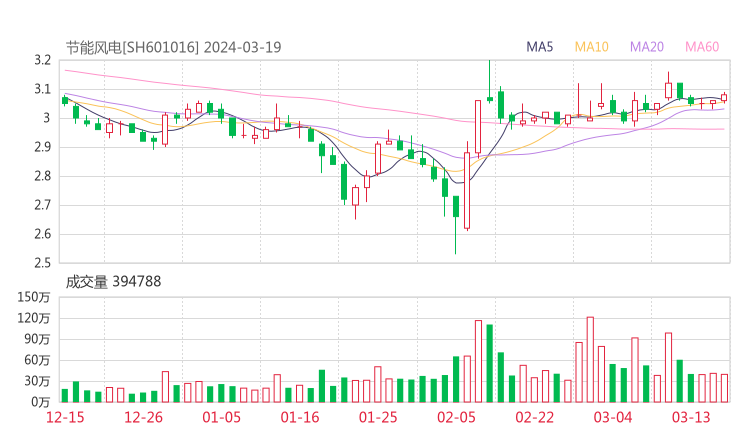Click the 12-26 date axis label
This screenshot has height=440, width=740.
pyautogui.click(x=143, y=417)
